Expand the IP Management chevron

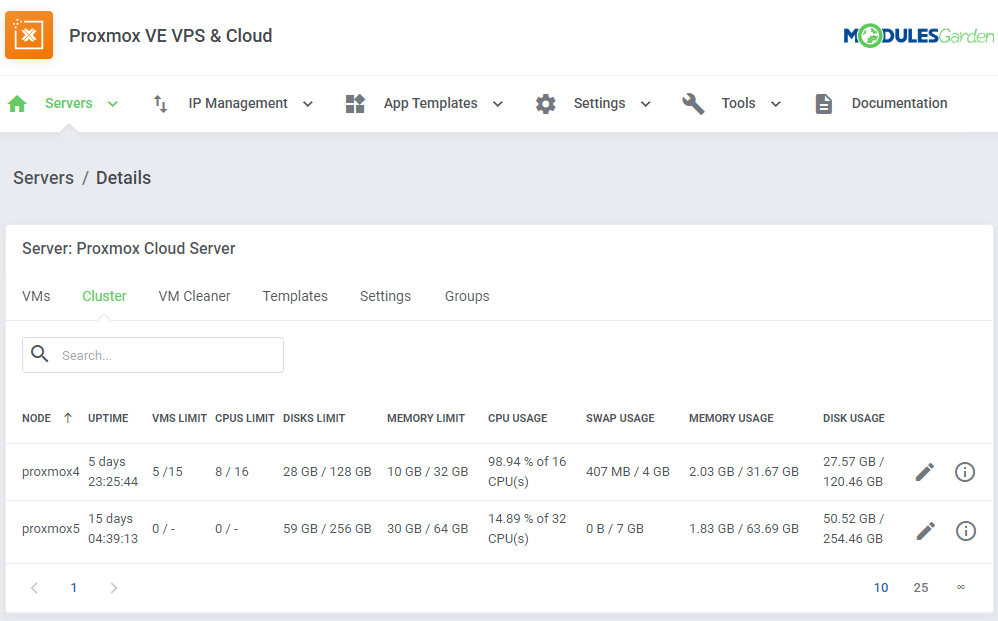click(307, 104)
